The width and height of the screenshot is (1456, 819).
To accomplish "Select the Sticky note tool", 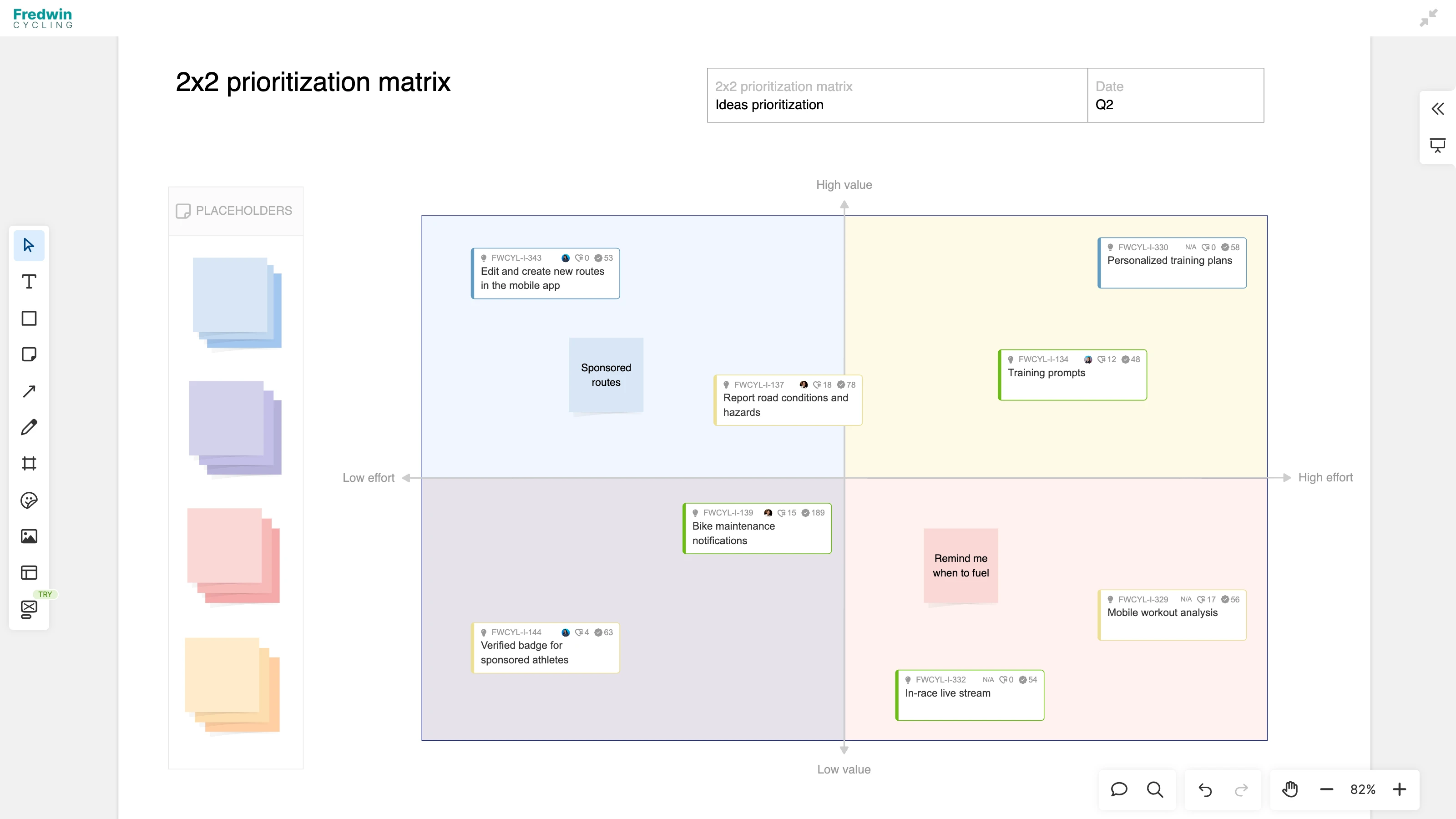I will point(29,354).
